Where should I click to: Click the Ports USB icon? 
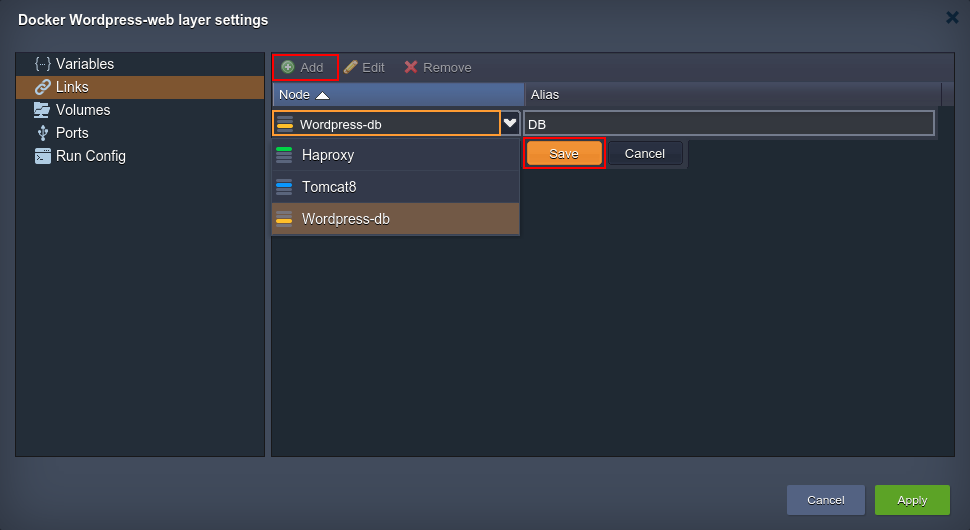43,133
